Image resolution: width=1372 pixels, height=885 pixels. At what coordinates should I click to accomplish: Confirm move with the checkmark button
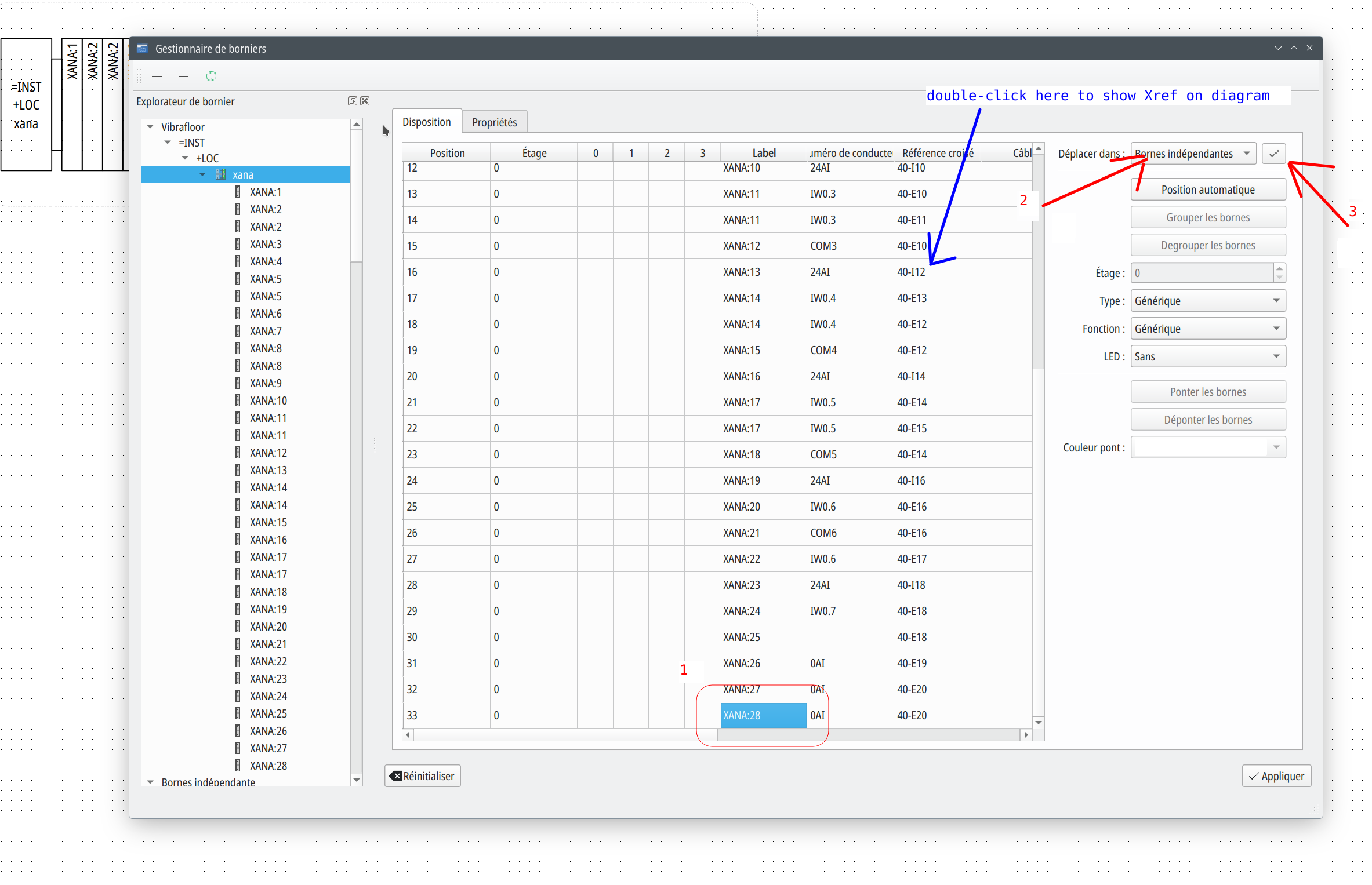(x=1273, y=154)
